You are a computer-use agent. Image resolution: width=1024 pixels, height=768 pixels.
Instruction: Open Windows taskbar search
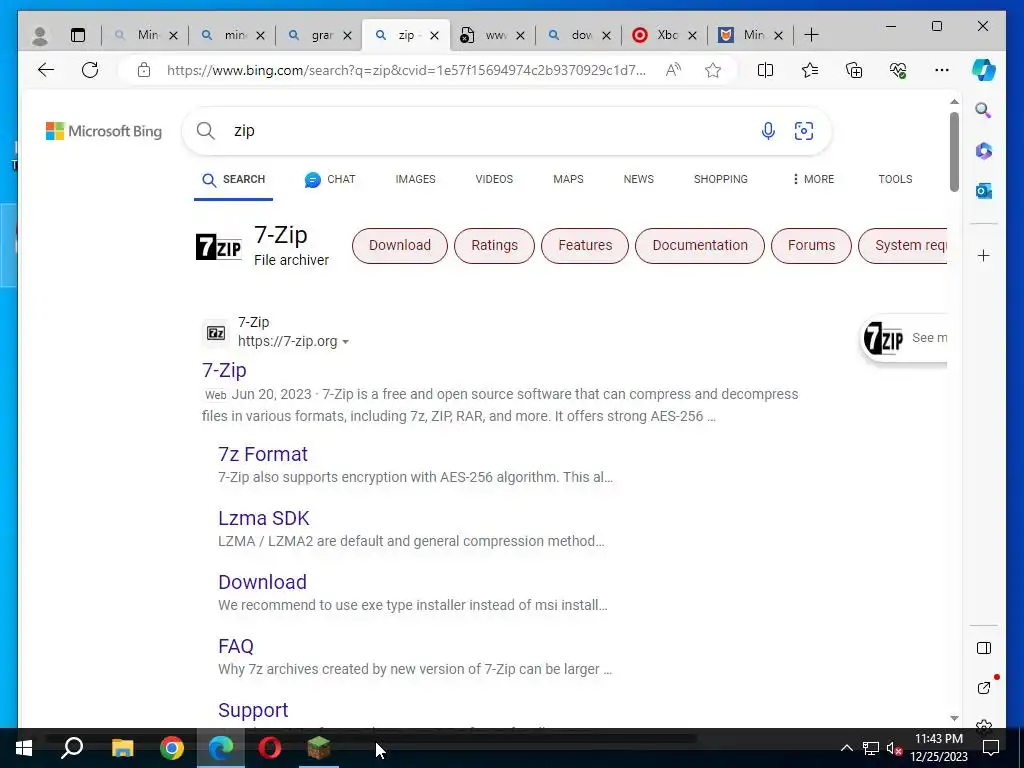[x=72, y=748]
